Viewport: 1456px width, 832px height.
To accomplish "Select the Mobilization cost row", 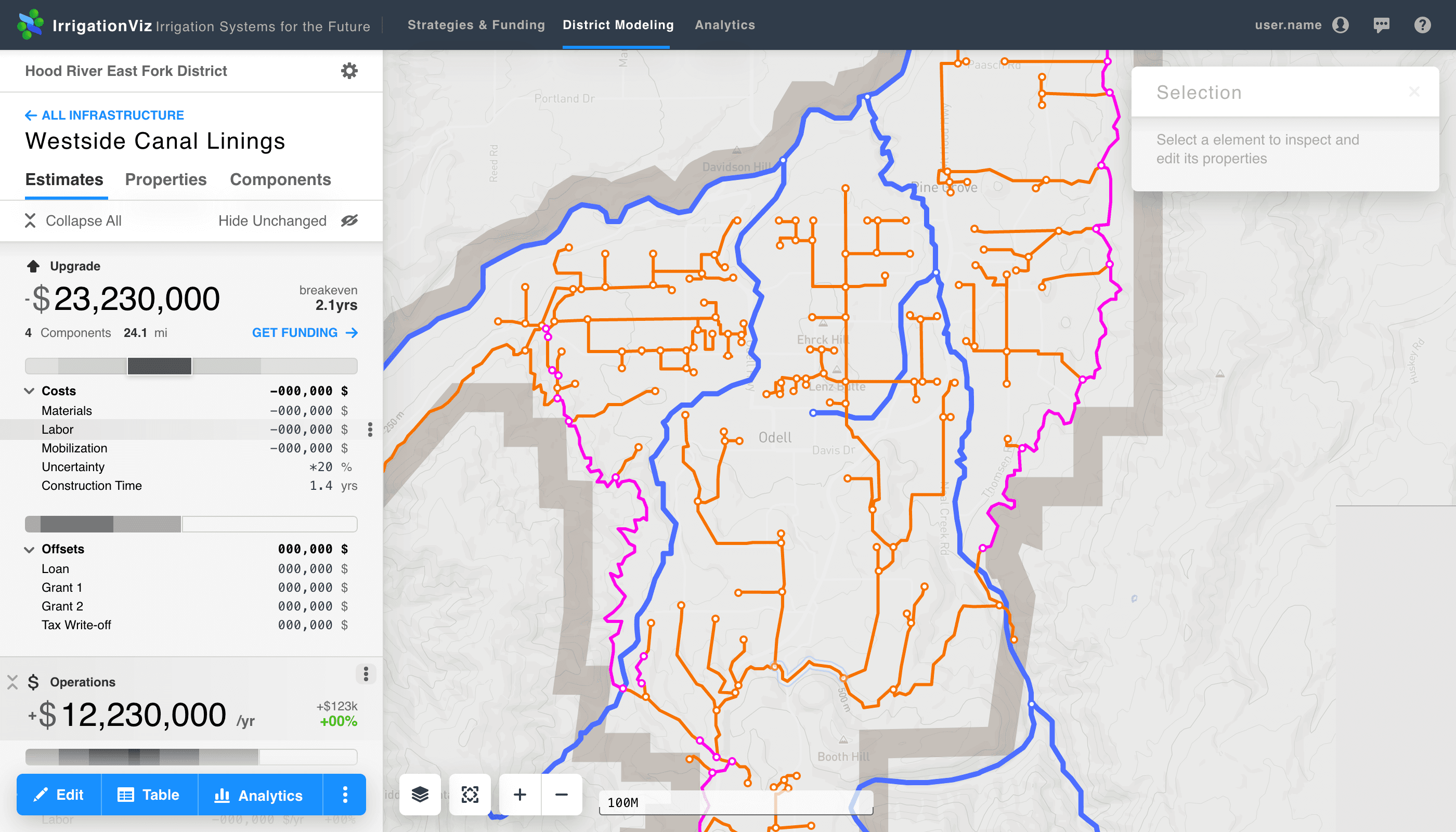I will click(x=191, y=449).
